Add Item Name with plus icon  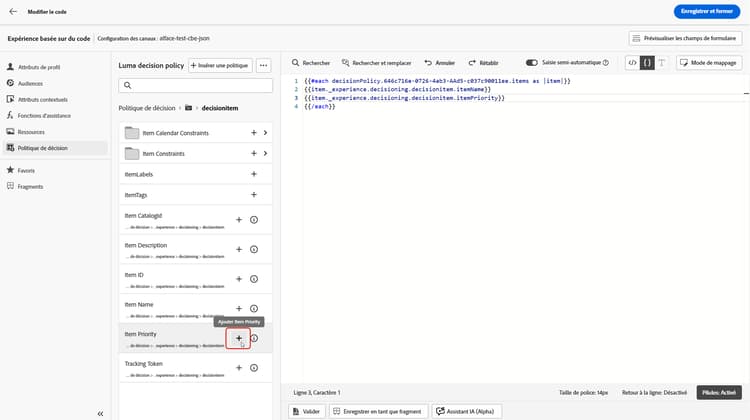(x=239, y=309)
